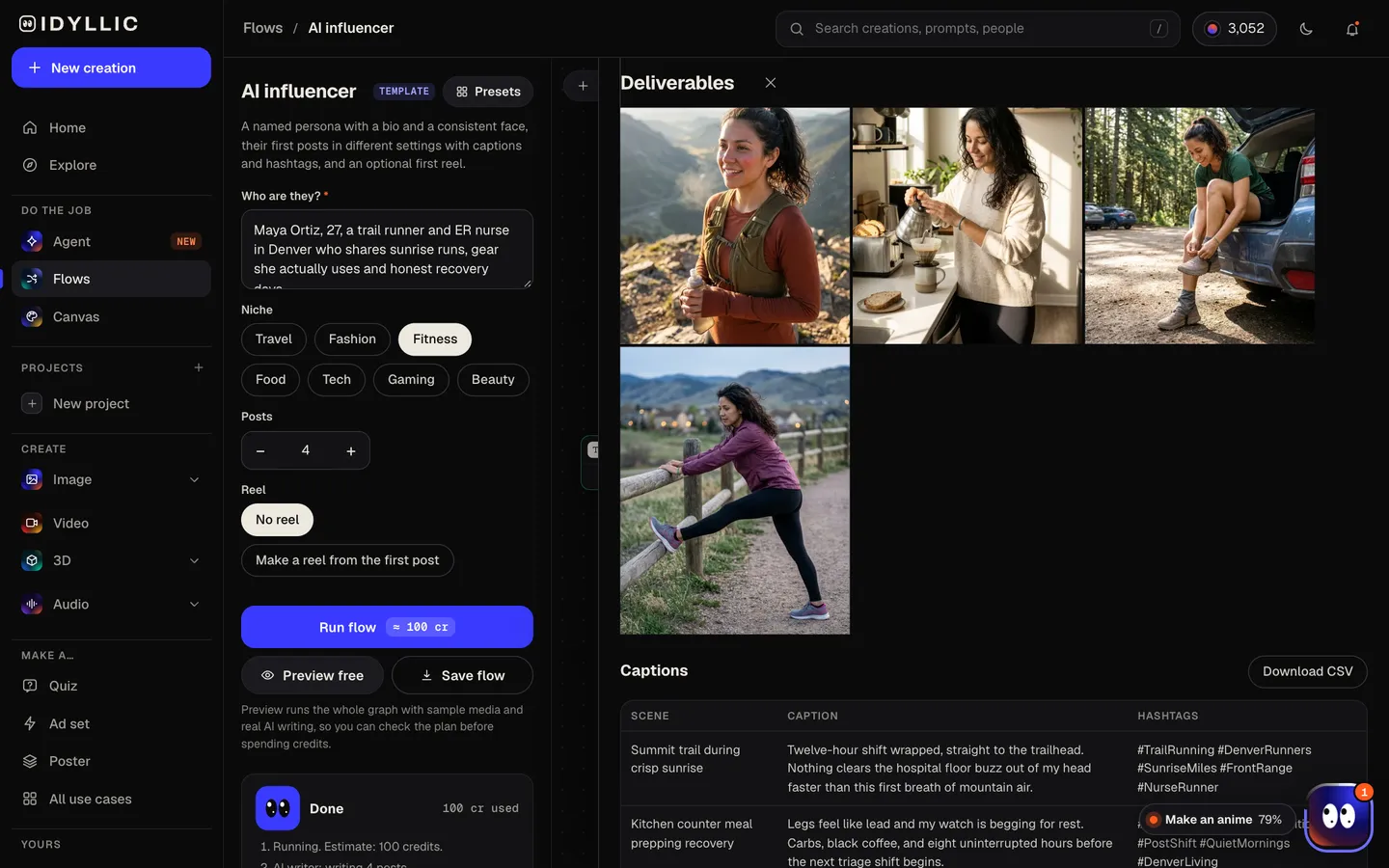The height and width of the screenshot is (868, 1389).
Task: Go to Flows in the sidebar
Action: coord(111,279)
